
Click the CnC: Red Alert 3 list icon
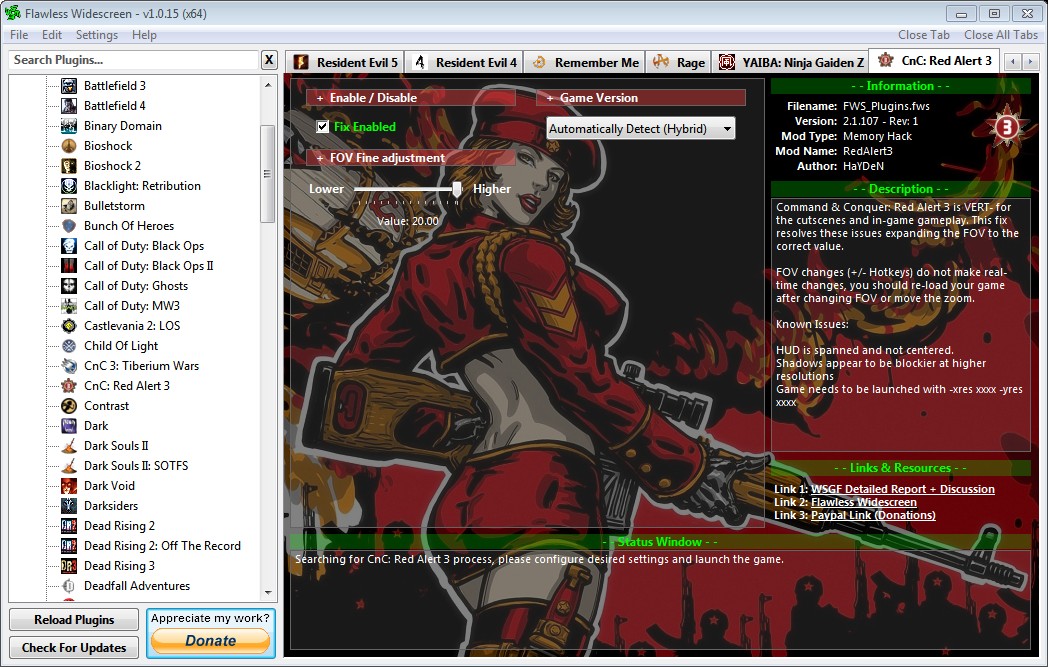pos(69,386)
